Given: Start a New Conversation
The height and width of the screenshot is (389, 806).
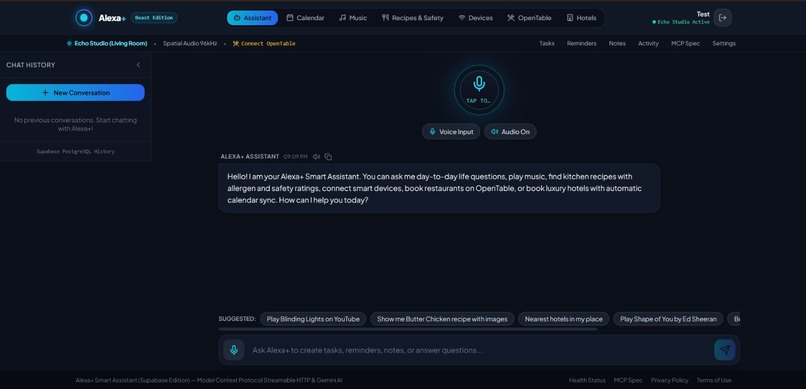Looking at the screenshot, I should pyautogui.click(x=75, y=92).
